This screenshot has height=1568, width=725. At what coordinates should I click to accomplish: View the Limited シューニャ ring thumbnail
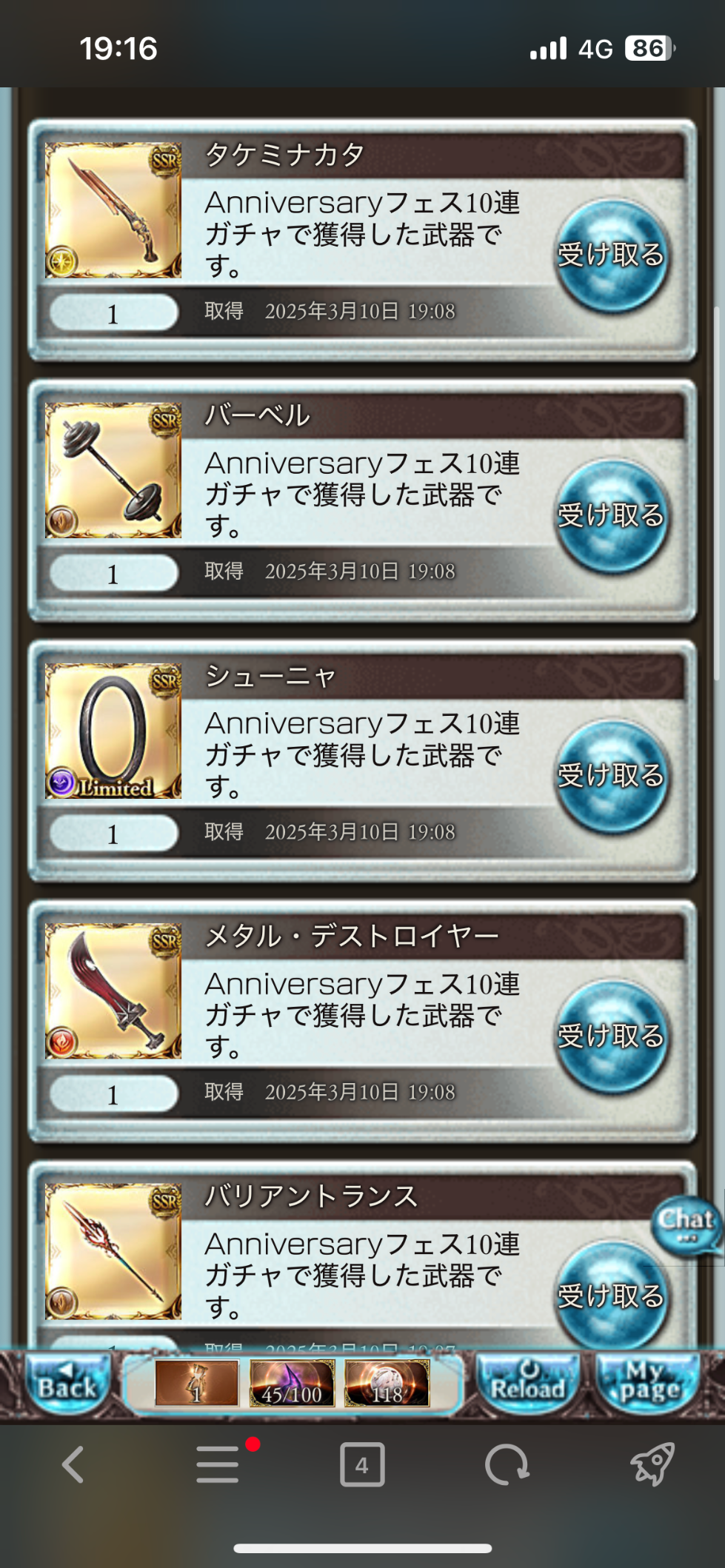tap(113, 731)
